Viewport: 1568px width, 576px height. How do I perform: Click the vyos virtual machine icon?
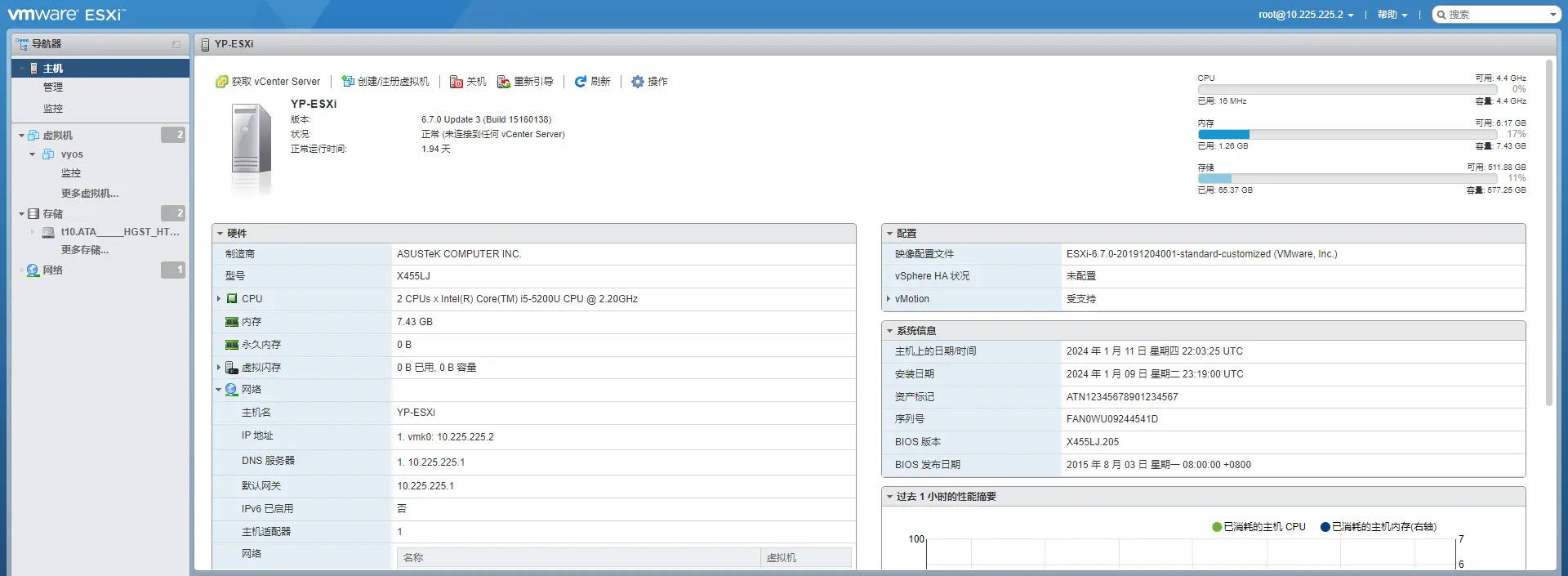click(48, 154)
